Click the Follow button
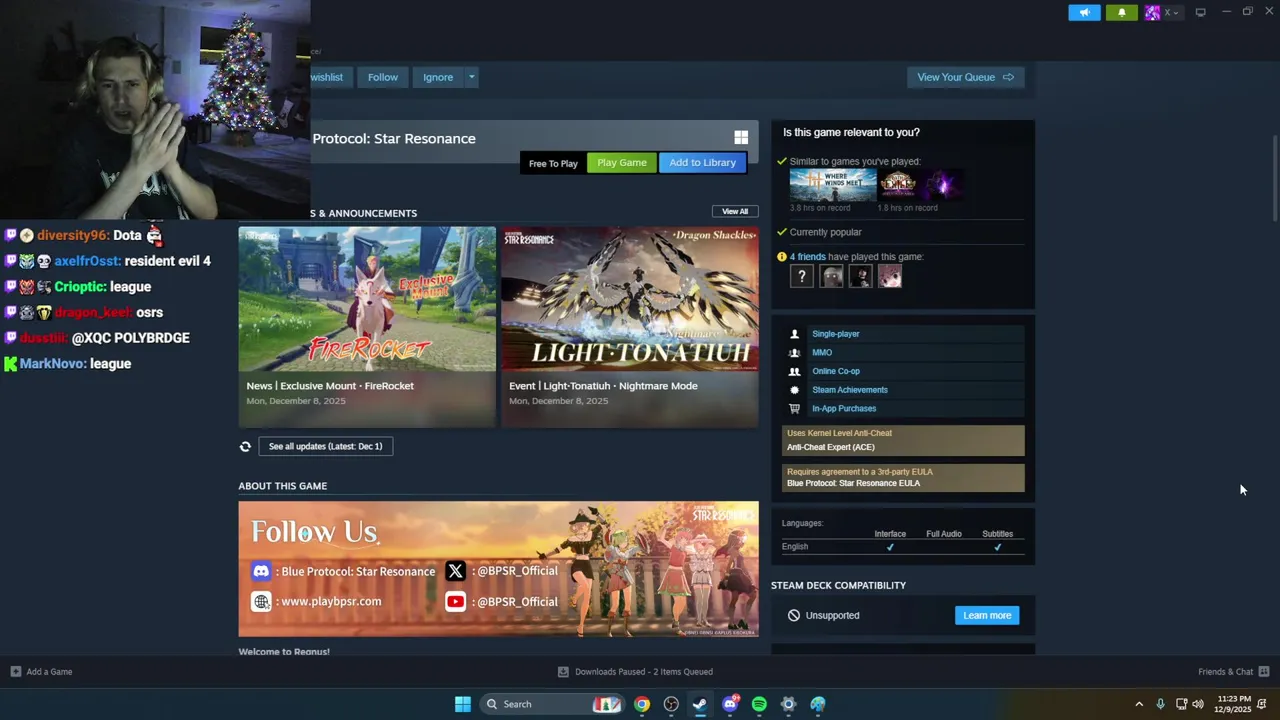 click(x=382, y=77)
